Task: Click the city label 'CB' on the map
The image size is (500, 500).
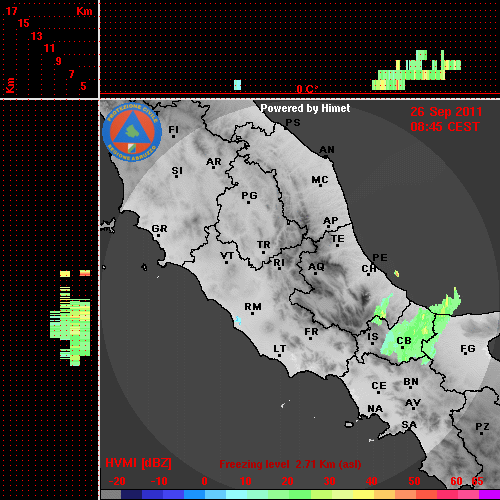Action: (x=404, y=341)
